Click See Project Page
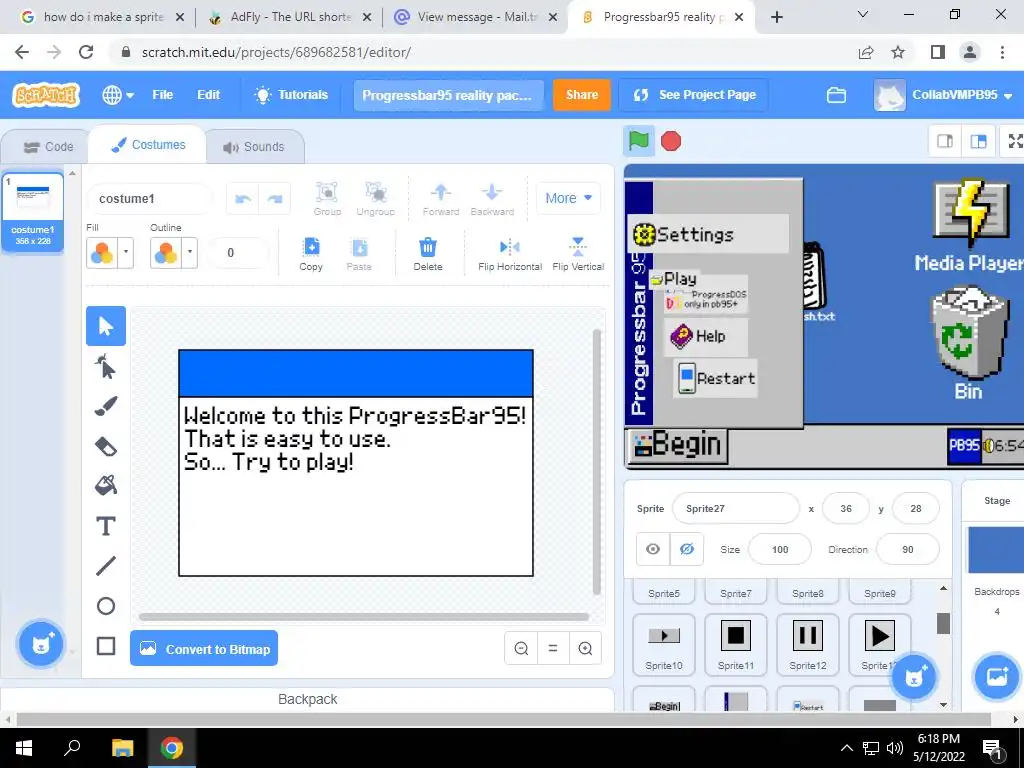1024x768 pixels. 694,95
